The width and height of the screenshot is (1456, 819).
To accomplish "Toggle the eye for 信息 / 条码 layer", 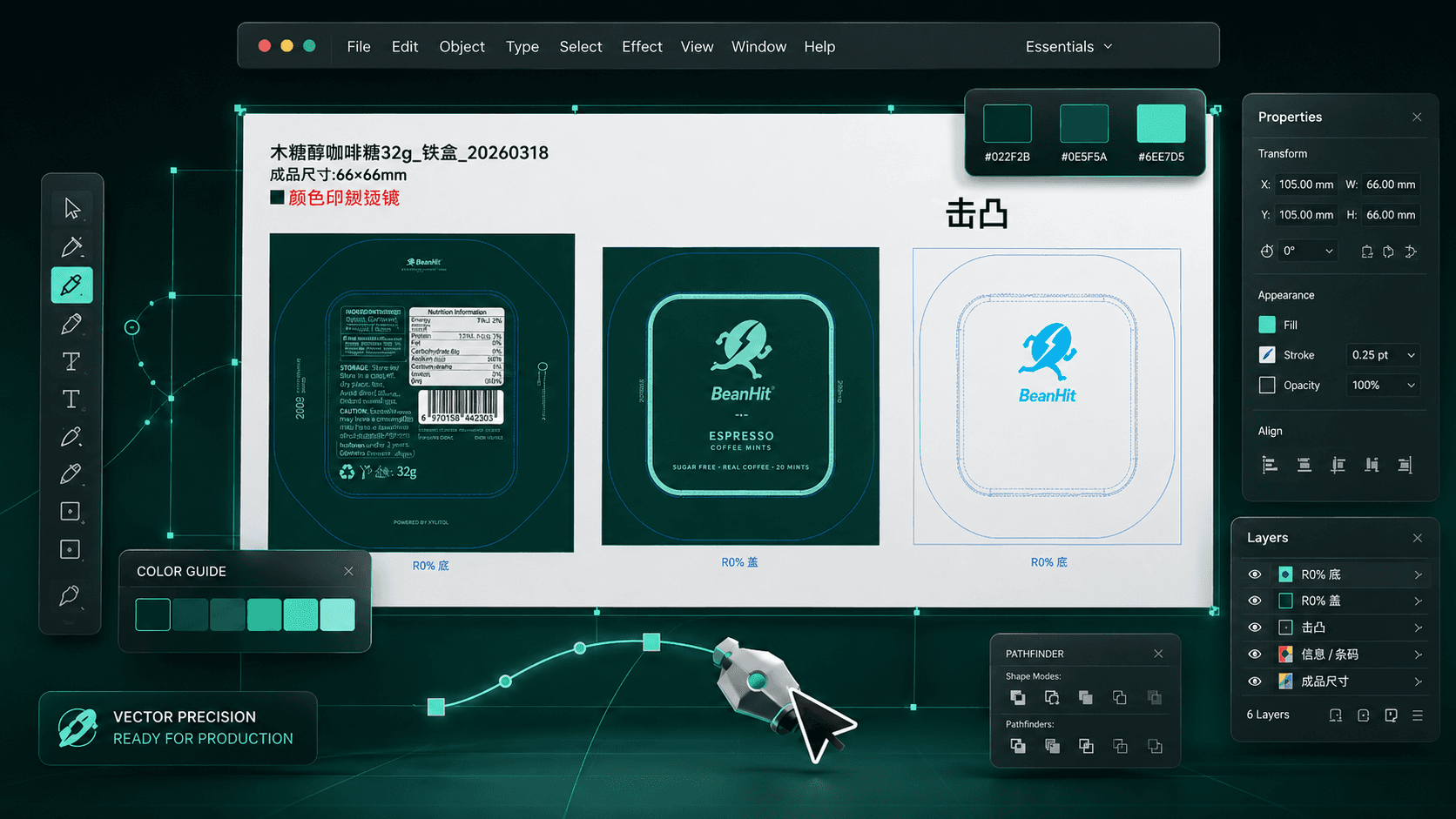I will [1255, 655].
